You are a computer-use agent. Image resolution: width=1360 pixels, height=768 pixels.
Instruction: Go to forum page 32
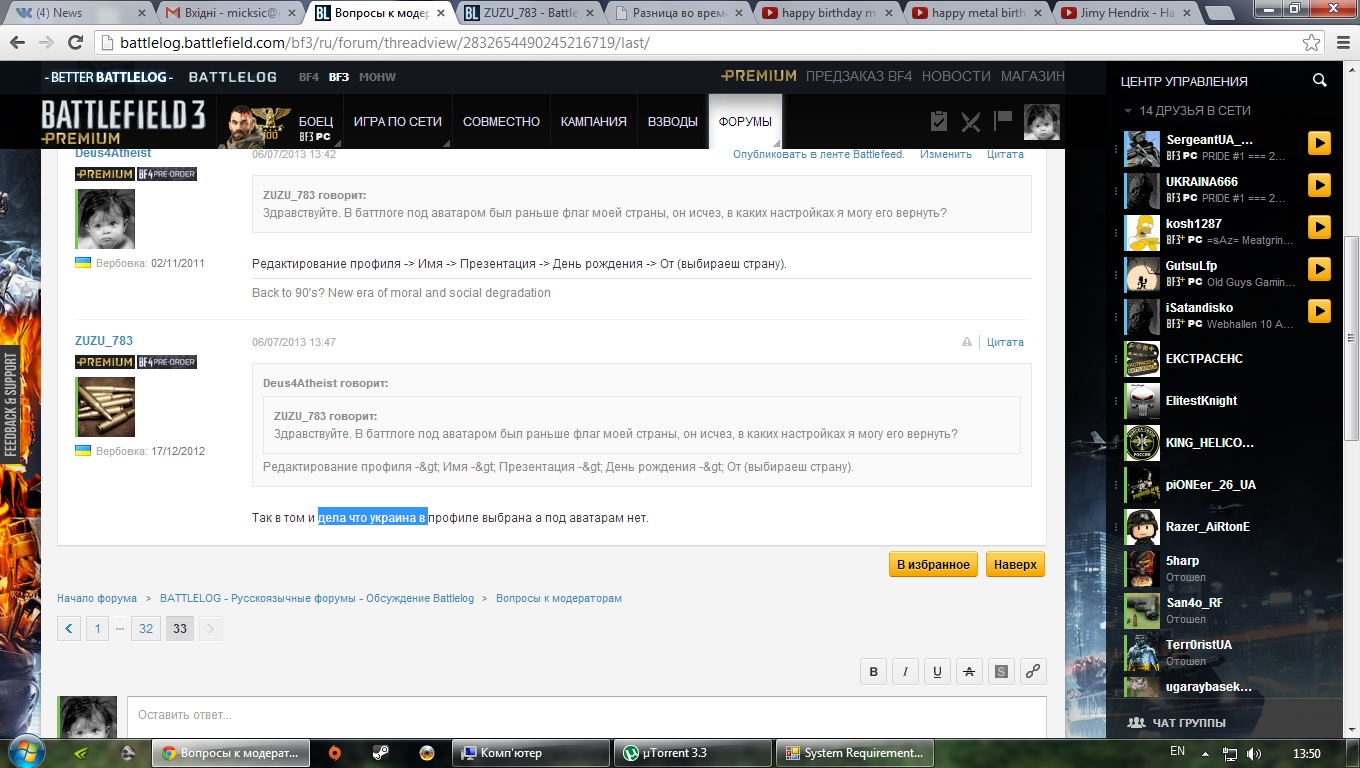pos(146,629)
